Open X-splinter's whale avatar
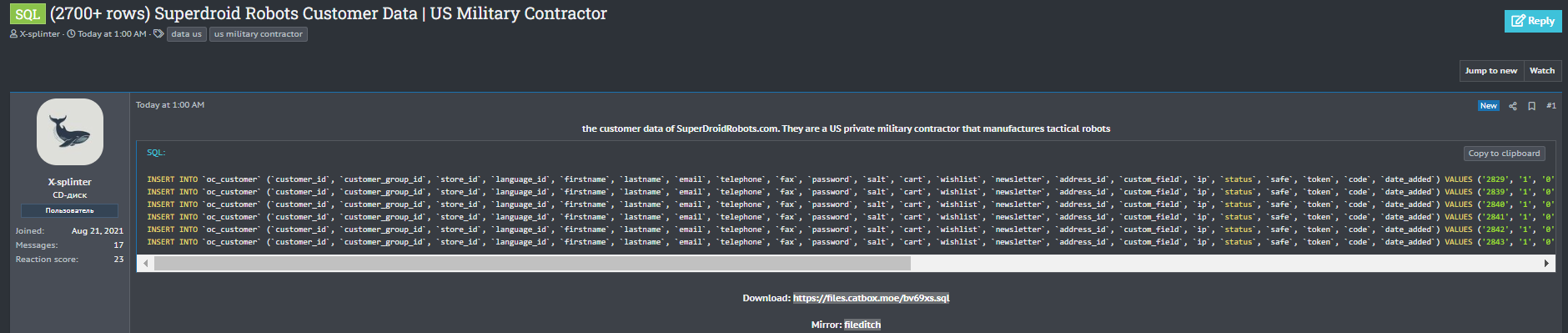 [x=70, y=132]
